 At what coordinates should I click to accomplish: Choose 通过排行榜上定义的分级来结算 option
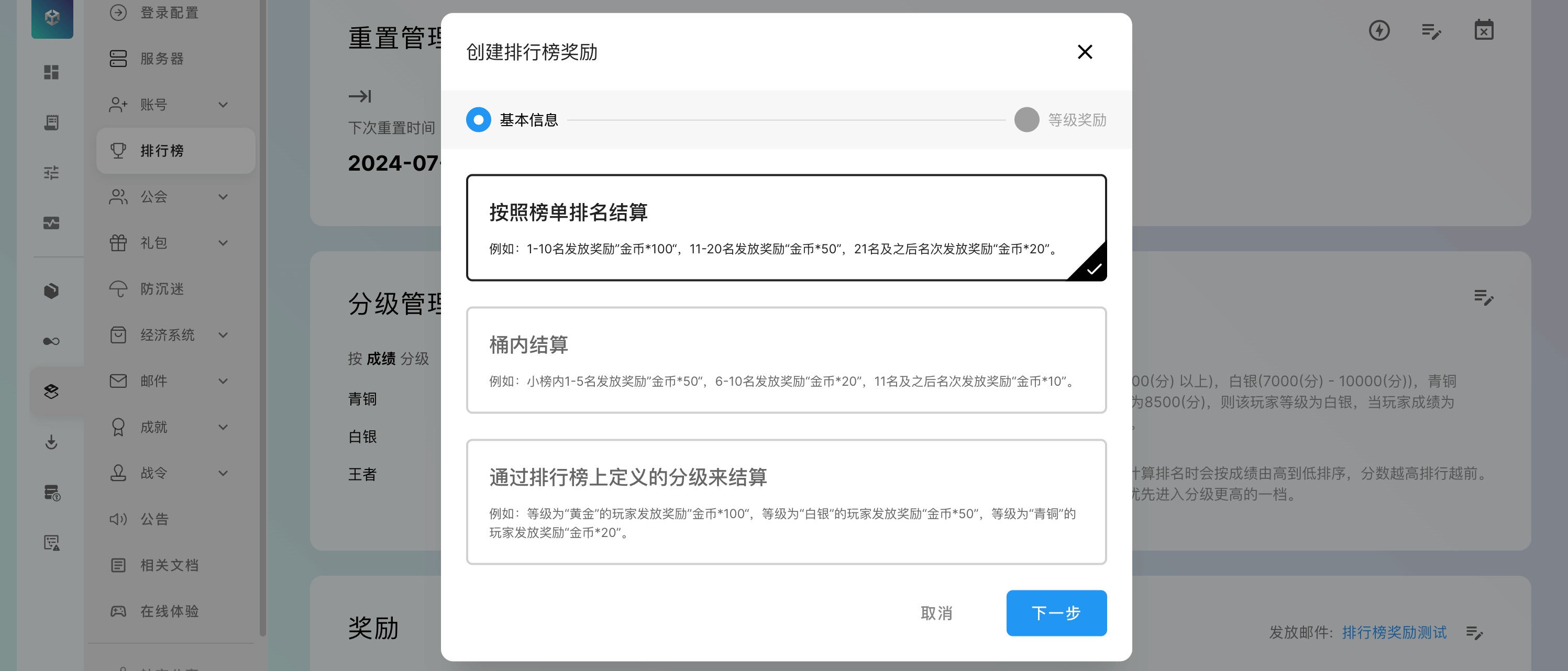pos(785,501)
